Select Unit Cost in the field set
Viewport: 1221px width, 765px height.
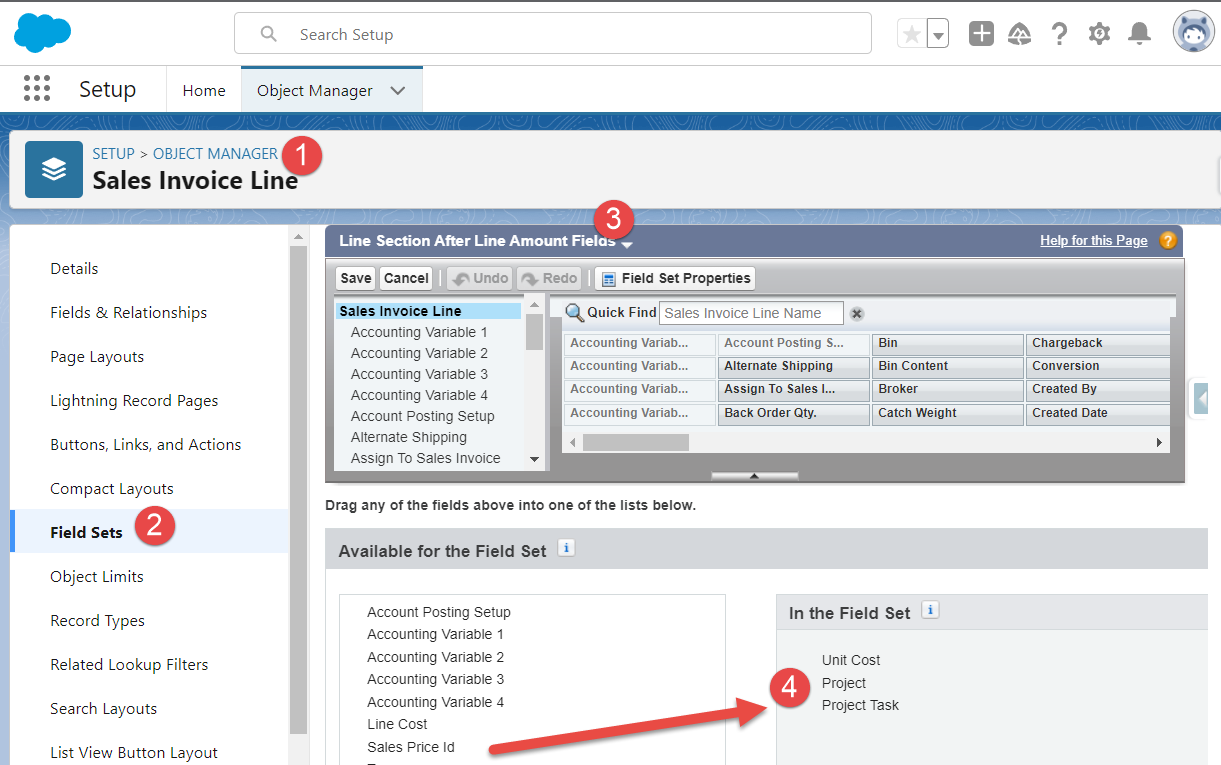(x=851, y=660)
